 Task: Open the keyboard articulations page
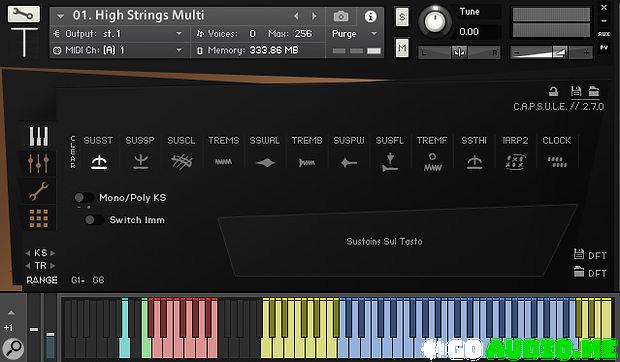pos(39,136)
